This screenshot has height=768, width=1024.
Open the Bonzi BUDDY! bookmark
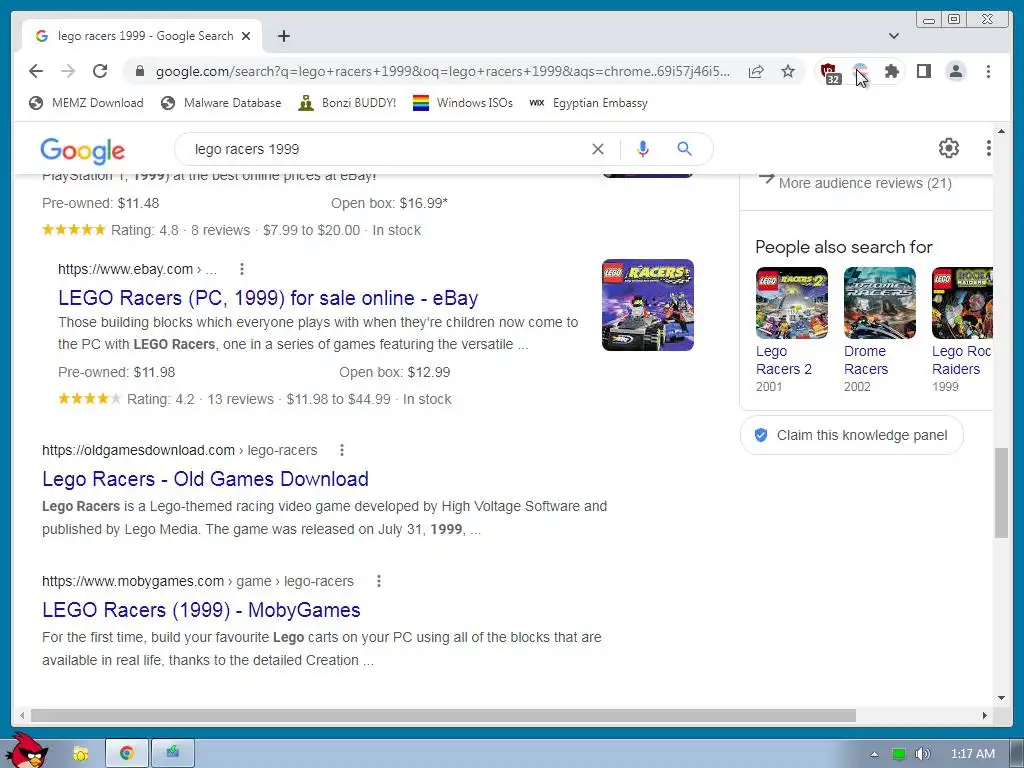point(347,103)
